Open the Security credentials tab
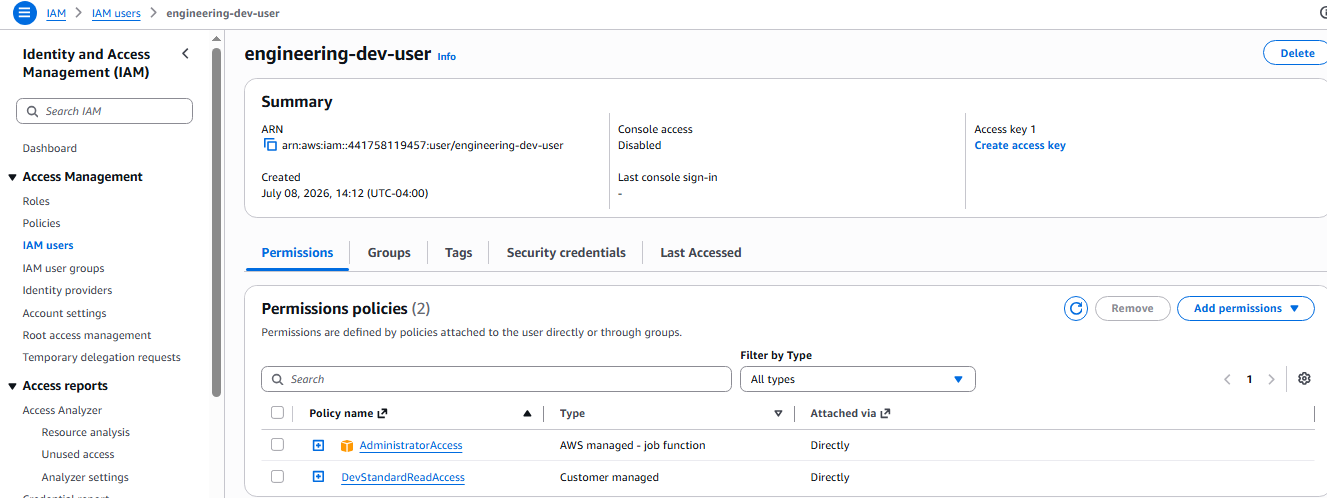The height and width of the screenshot is (498, 1327). (566, 253)
